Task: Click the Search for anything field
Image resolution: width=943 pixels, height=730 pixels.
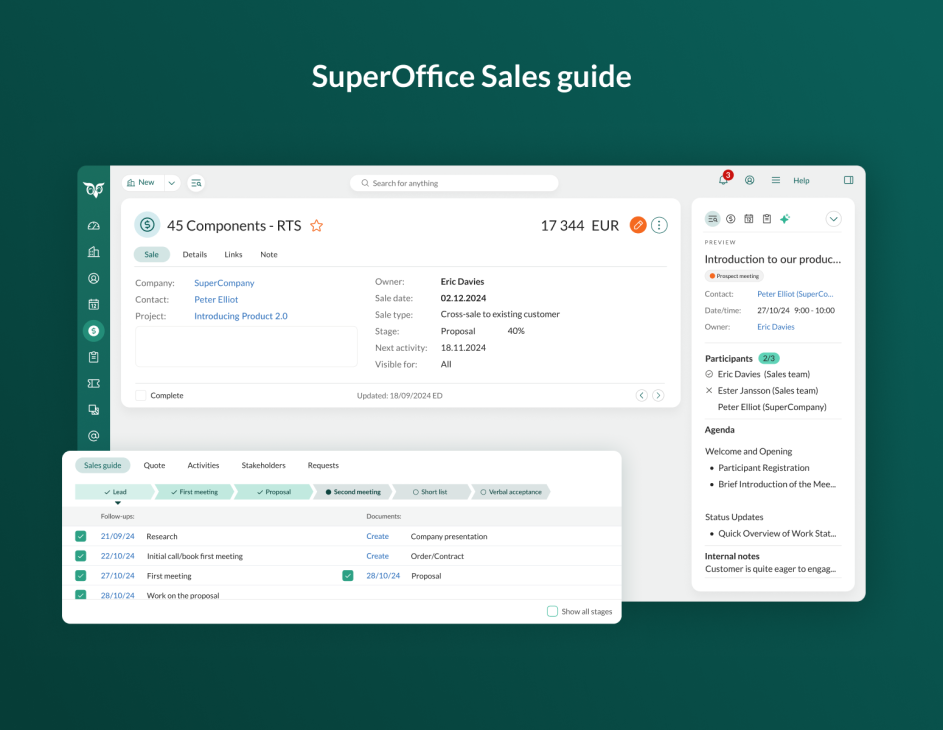Action: pyautogui.click(x=454, y=183)
